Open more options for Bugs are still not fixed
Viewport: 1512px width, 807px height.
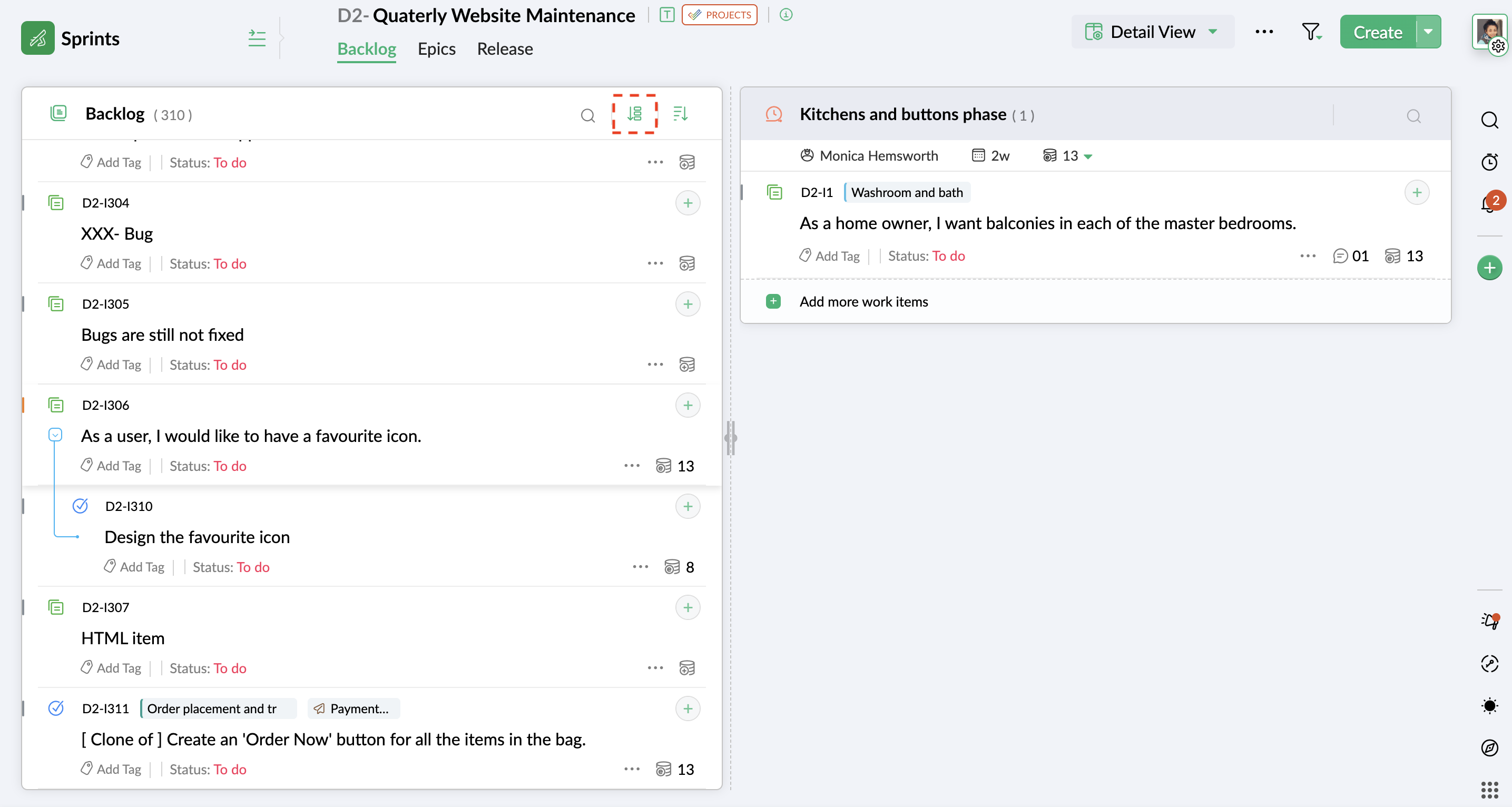pos(655,365)
